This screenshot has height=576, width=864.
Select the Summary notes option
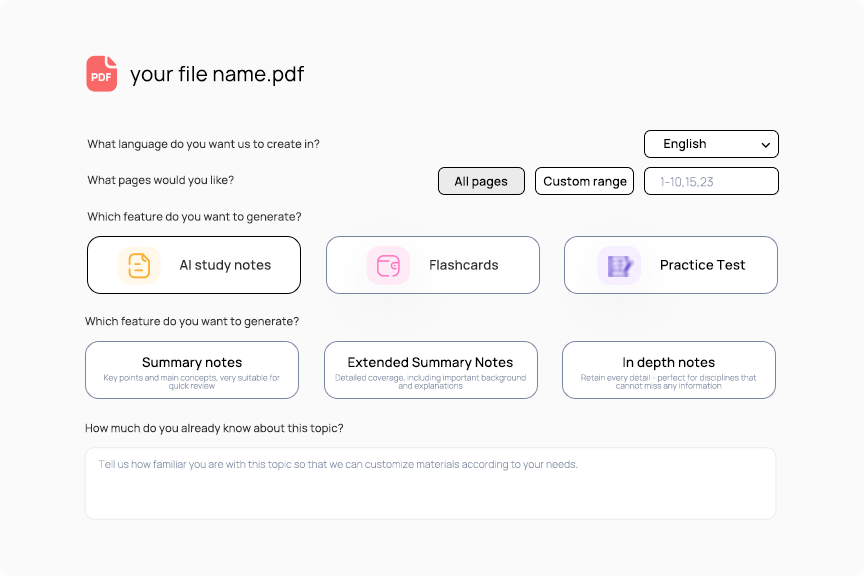point(192,370)
